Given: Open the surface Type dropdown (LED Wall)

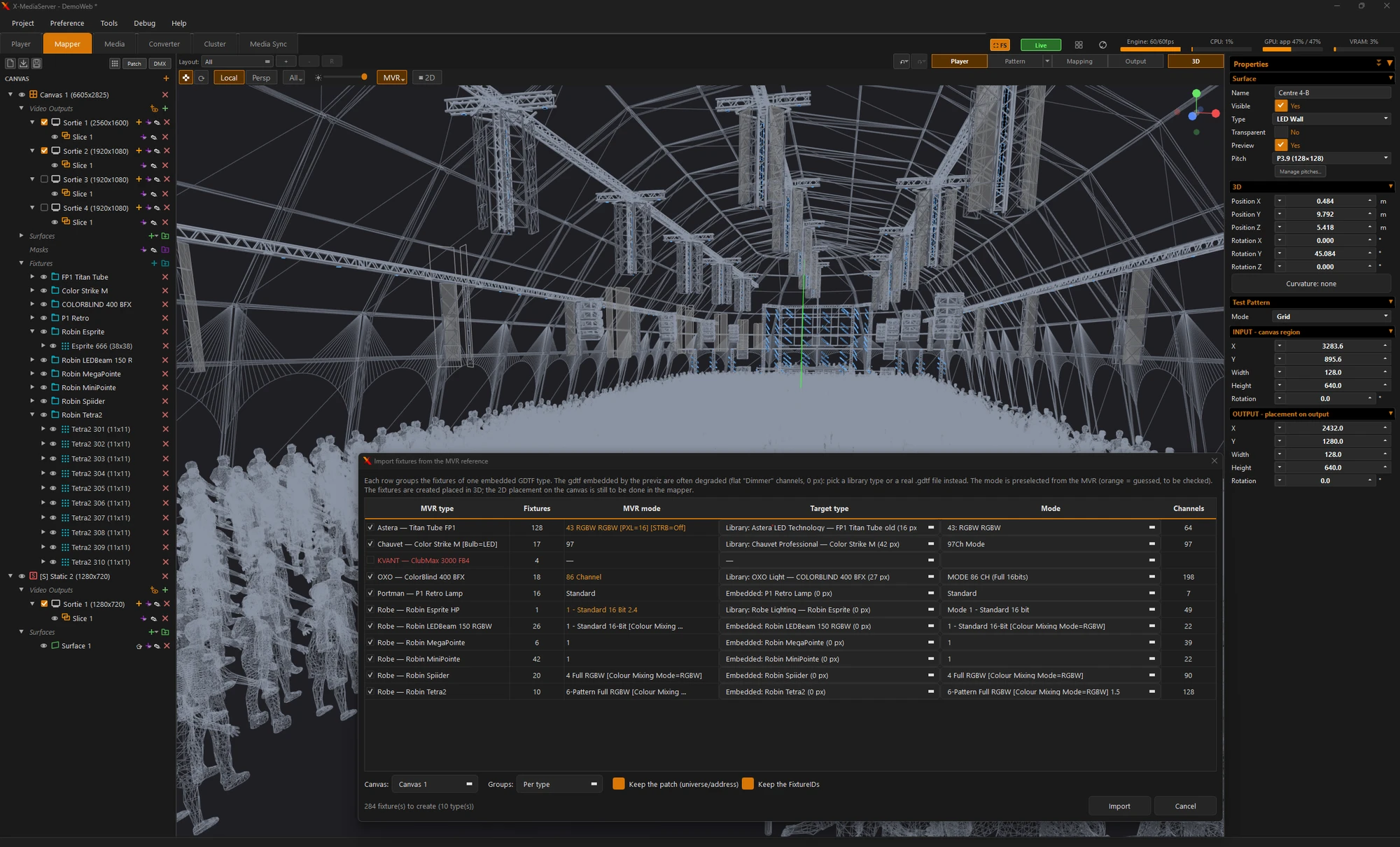Looking at the screenshot, I should pyautogui.click(x=1332, y=119).
